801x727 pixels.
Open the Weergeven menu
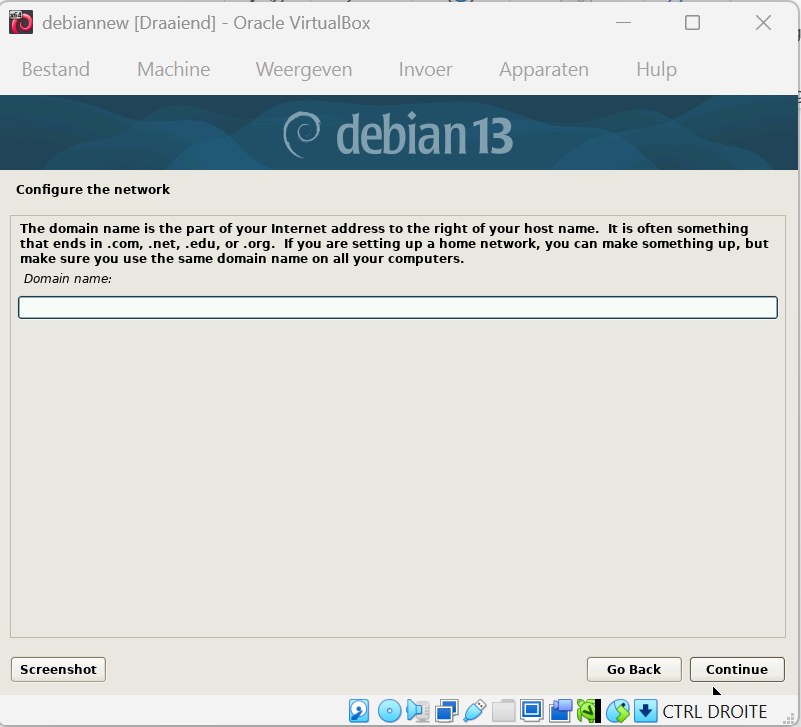pyautogui.click(x=304, y=69)
